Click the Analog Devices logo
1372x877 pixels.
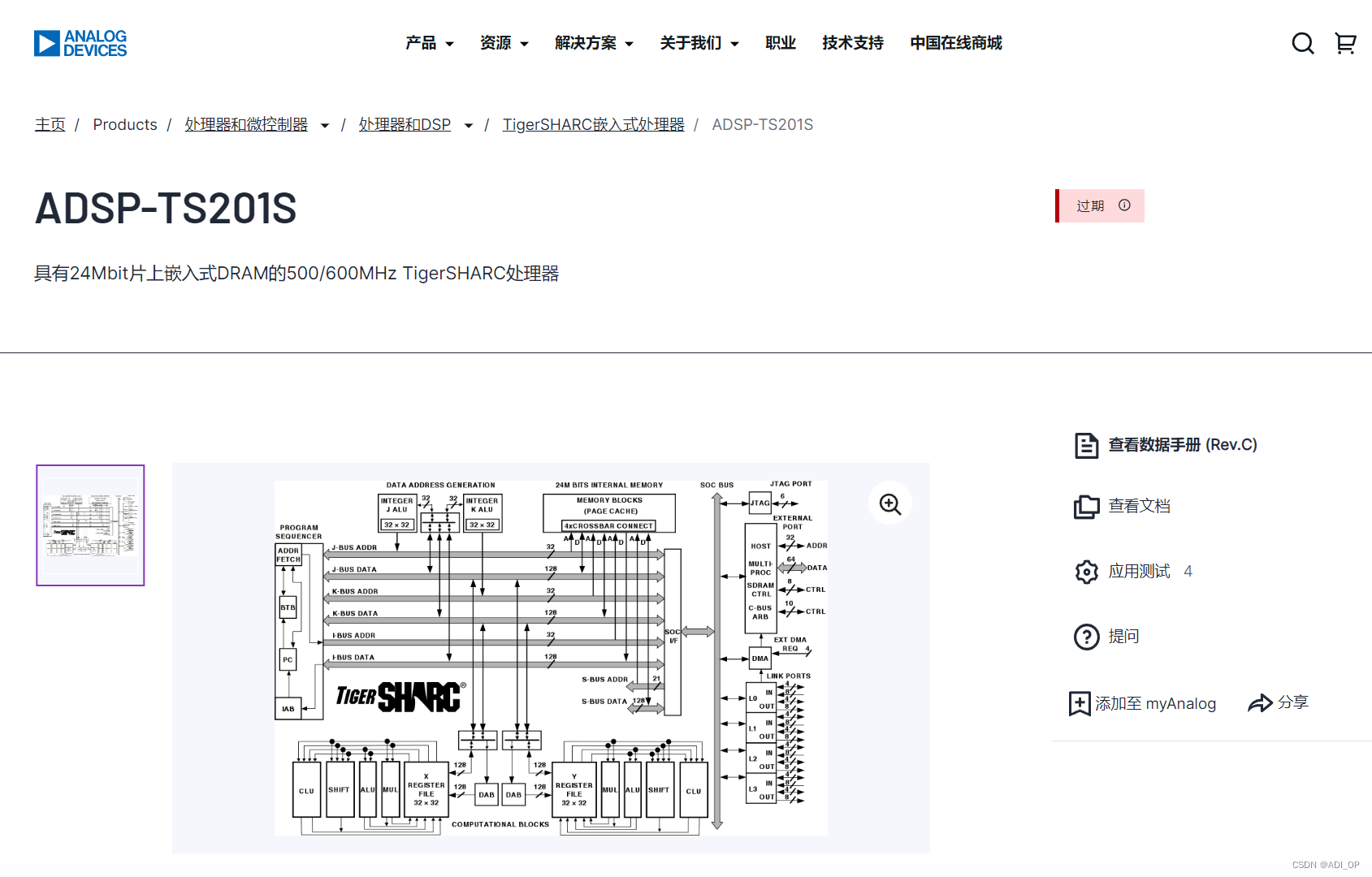click(80, 43)
